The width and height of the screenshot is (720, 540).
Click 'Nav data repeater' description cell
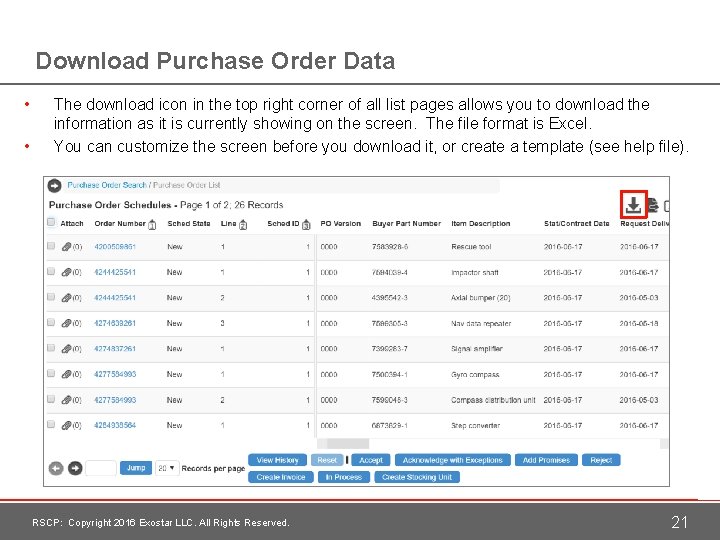pyautogui.click(x=481, y=323)
